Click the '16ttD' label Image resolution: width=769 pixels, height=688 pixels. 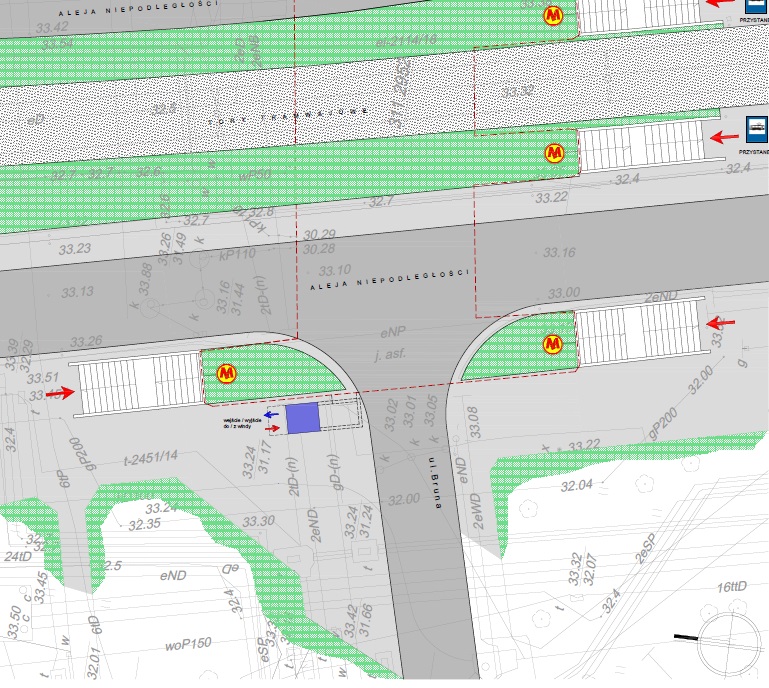732,586
